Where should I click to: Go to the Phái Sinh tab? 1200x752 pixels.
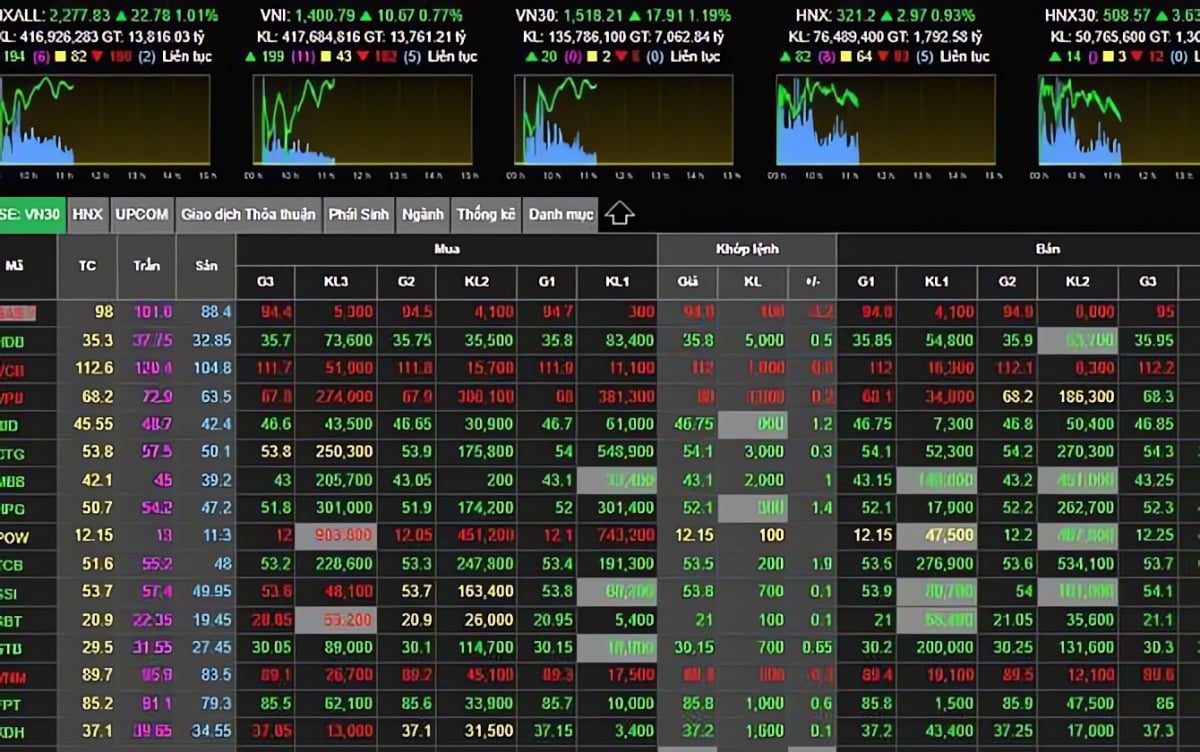click(358, 214)
